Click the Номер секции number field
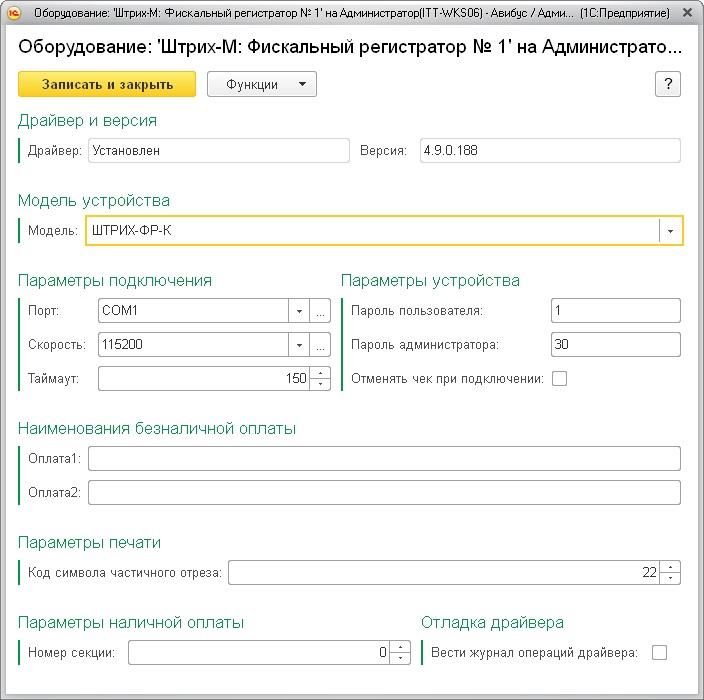Screen dimensions: 704x700 [258, 653]
